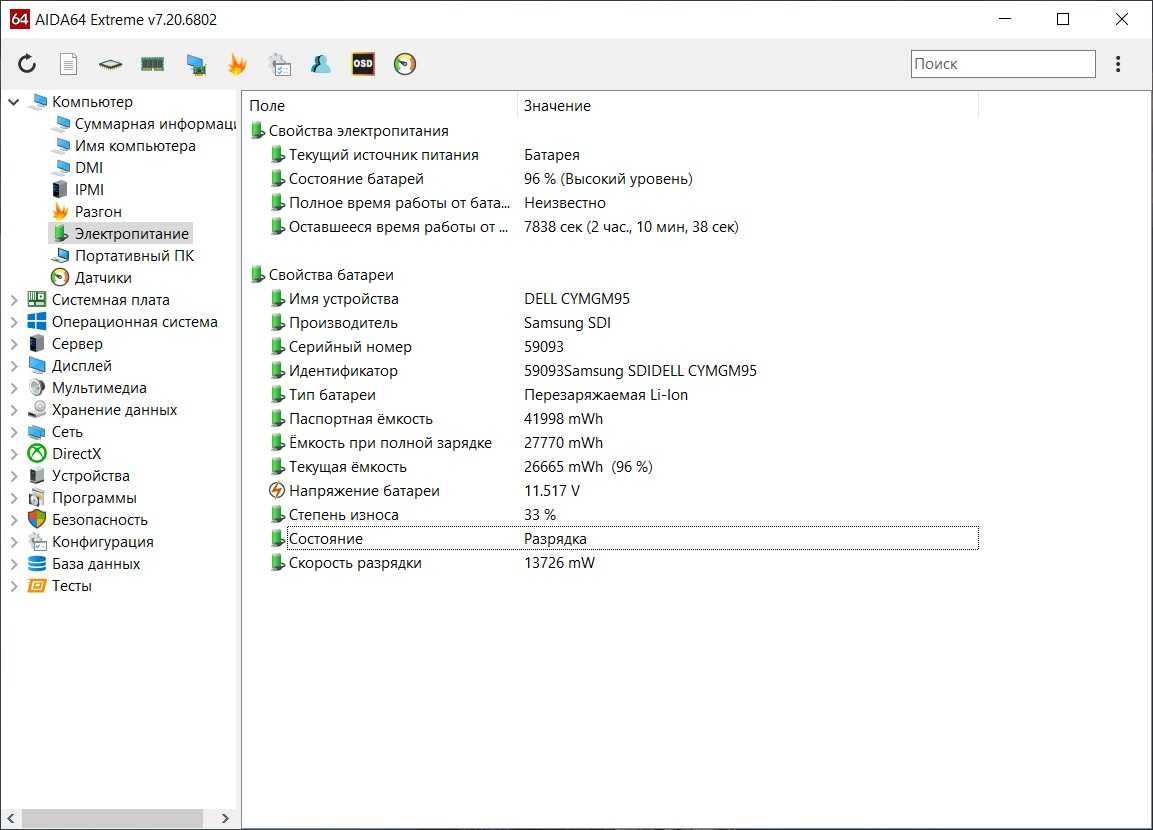Click the tree scrollbar left arrow
This screenshot has height=830, width=1153.
click(10, 818)
